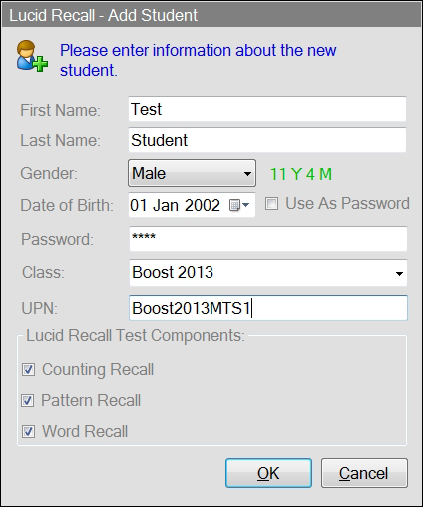
Task: Confirm with the OK button
Action: point(268,473)
